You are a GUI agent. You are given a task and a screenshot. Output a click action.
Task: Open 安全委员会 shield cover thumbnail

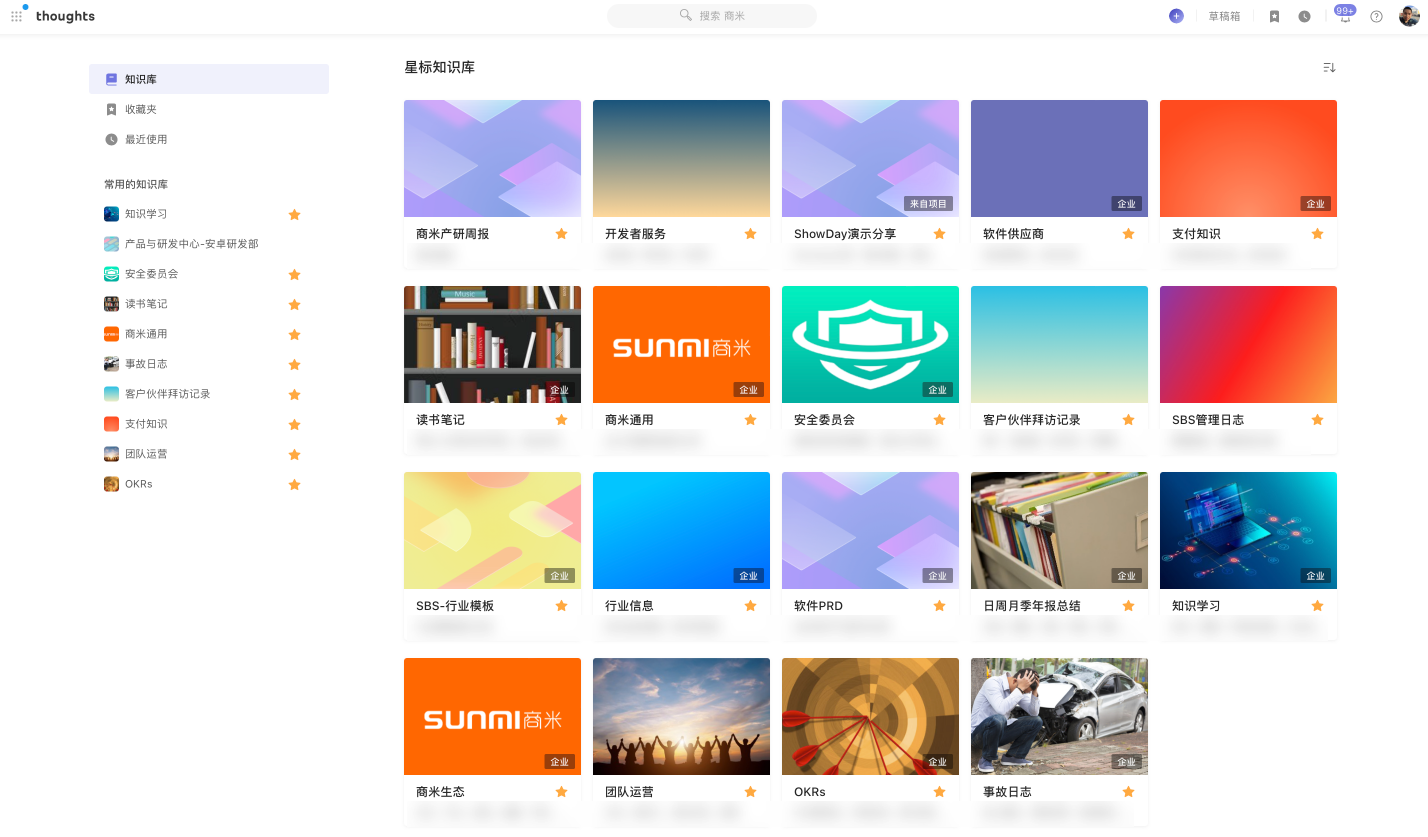pos(870,344)
